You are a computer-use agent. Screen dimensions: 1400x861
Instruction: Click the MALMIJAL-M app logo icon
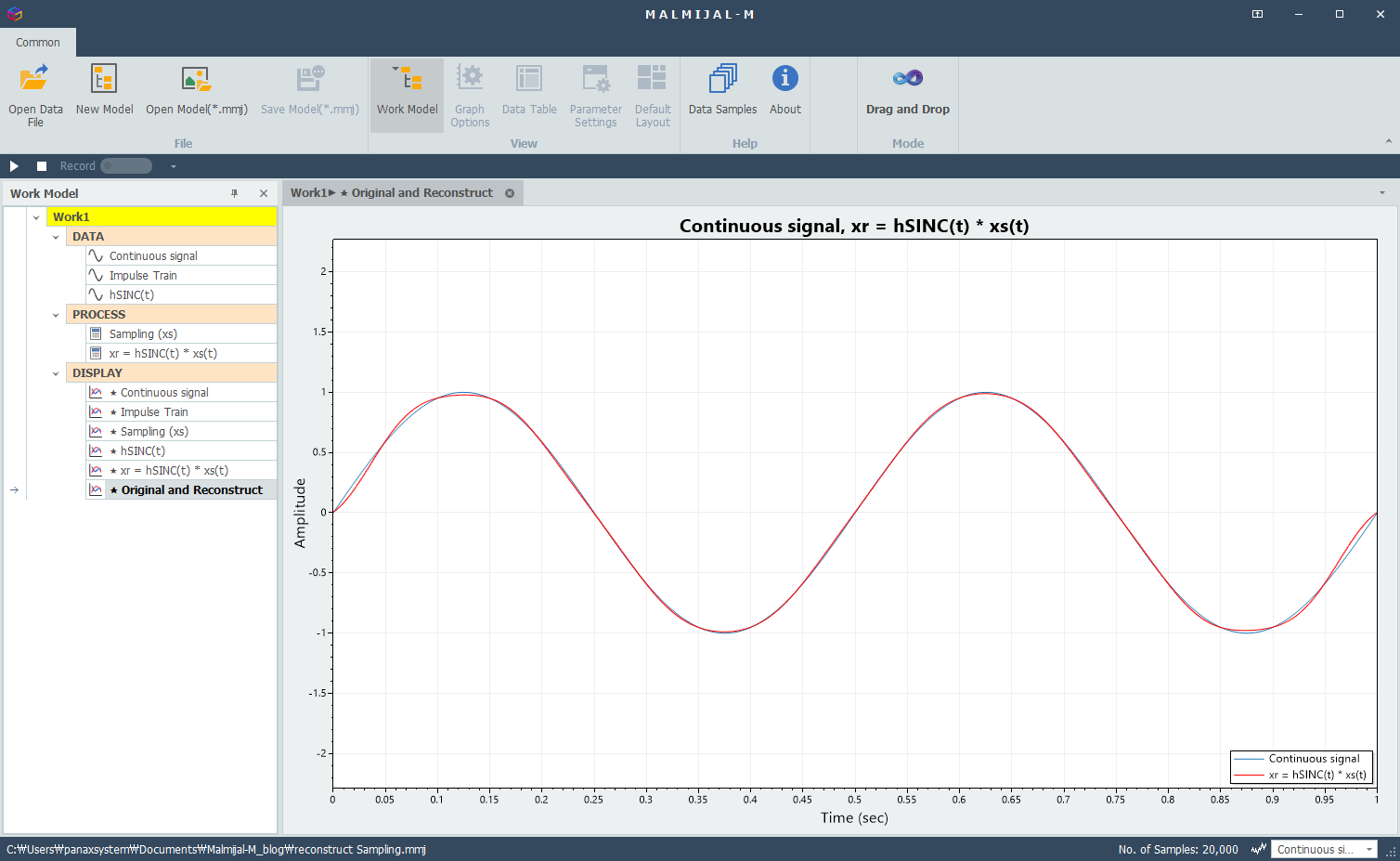tap(14, 14)
